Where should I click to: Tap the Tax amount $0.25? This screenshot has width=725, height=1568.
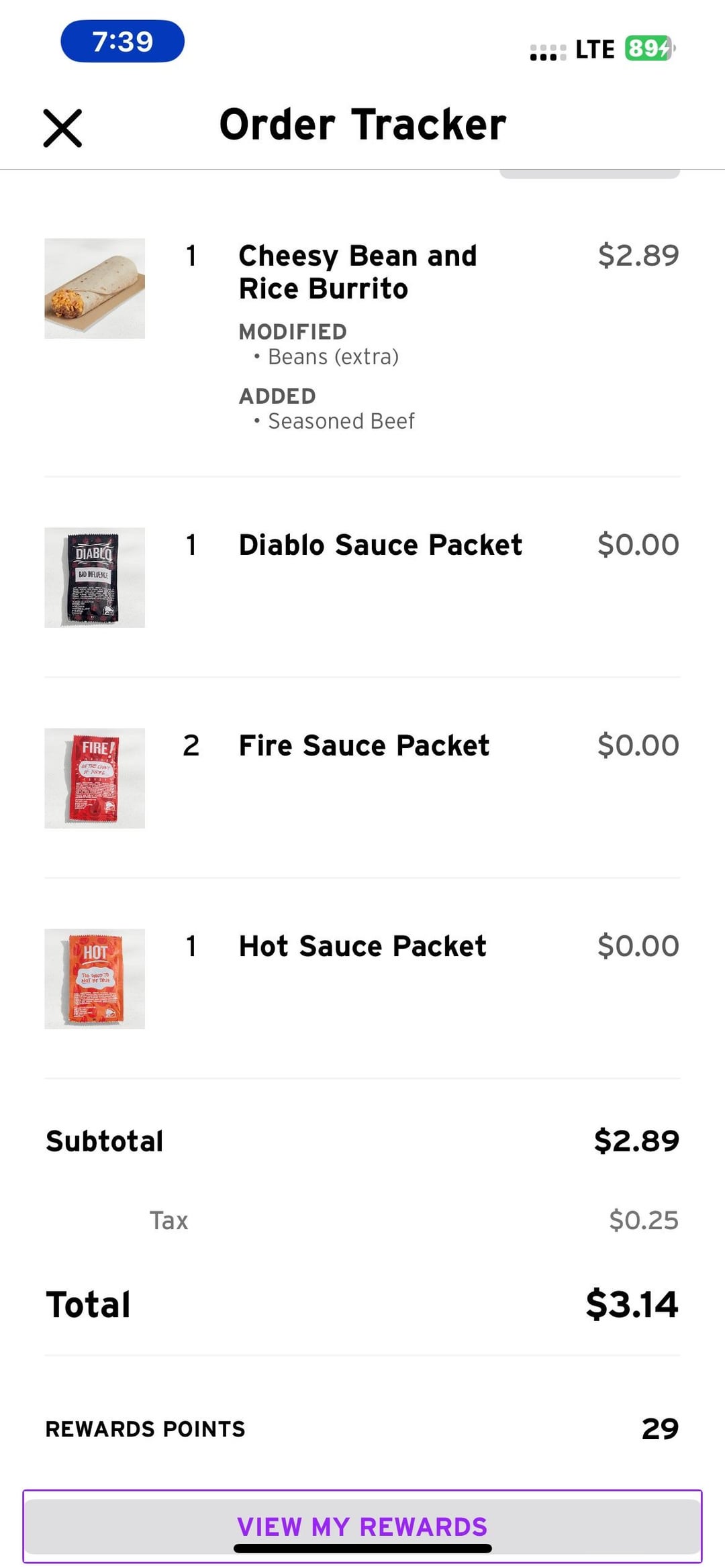[643, 1220]
